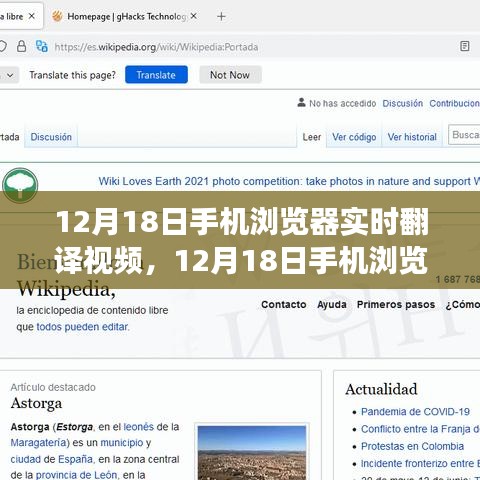Close the Wikipedia la enciclopedia libre tab
Viewport: 480px width, 480px height.
pyautogui.click(x=32, y=16)
